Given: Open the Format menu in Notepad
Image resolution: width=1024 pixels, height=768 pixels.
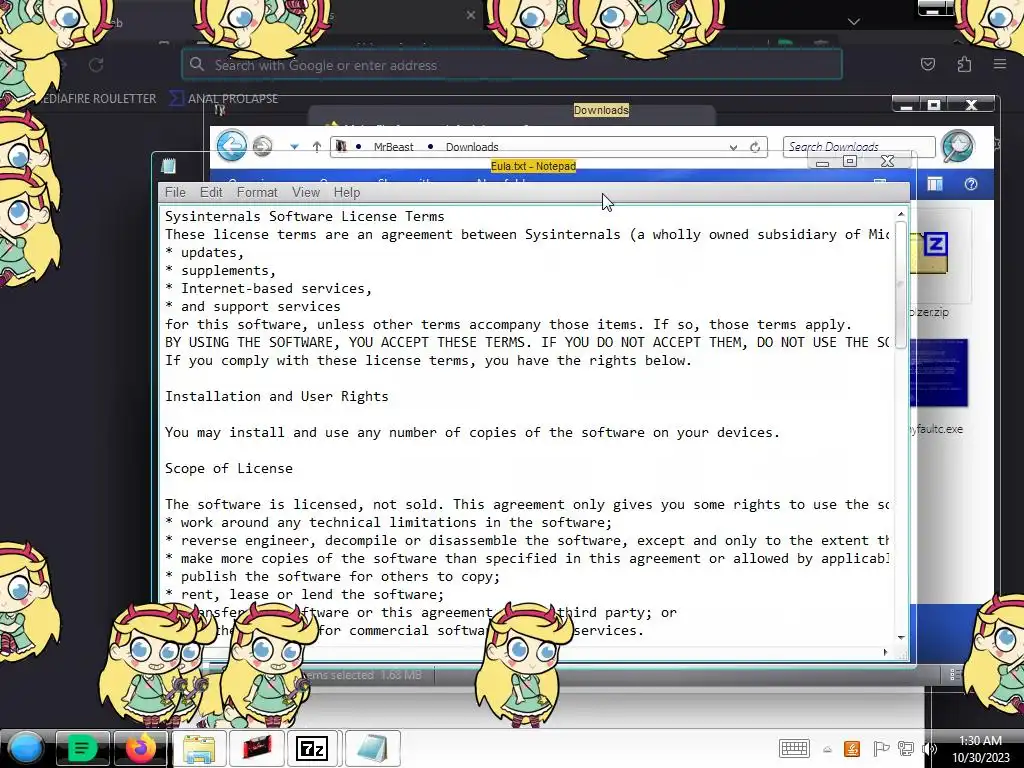Looking at the screenshot, I should (257, 192).
